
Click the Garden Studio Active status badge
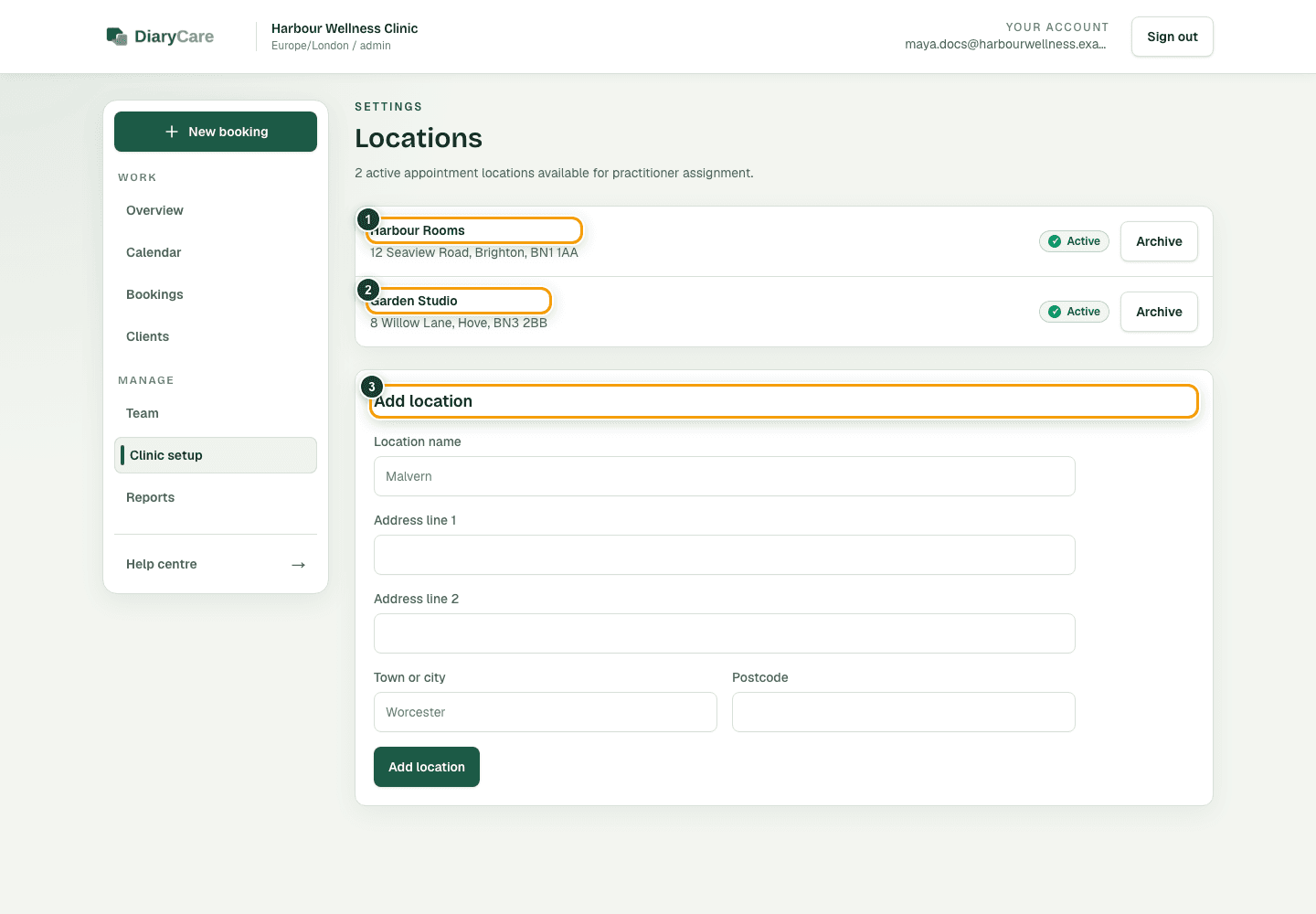click(1074, 312)
